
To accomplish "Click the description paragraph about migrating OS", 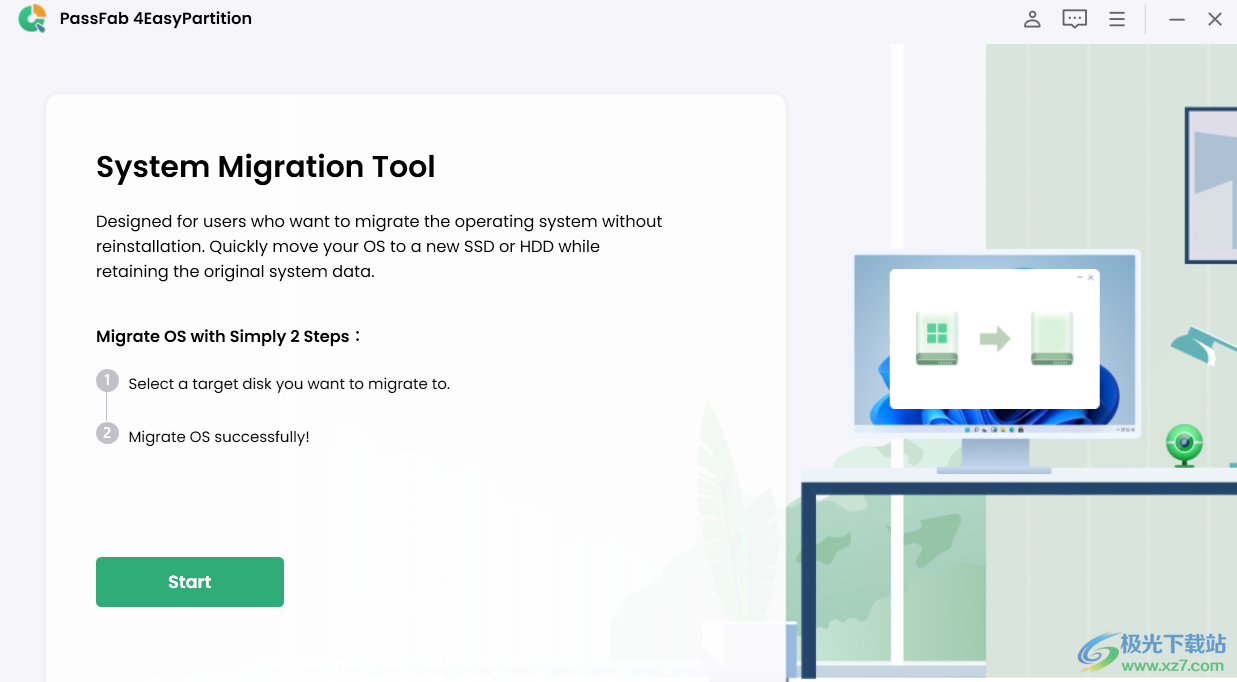I will click(x=379, y=246).
